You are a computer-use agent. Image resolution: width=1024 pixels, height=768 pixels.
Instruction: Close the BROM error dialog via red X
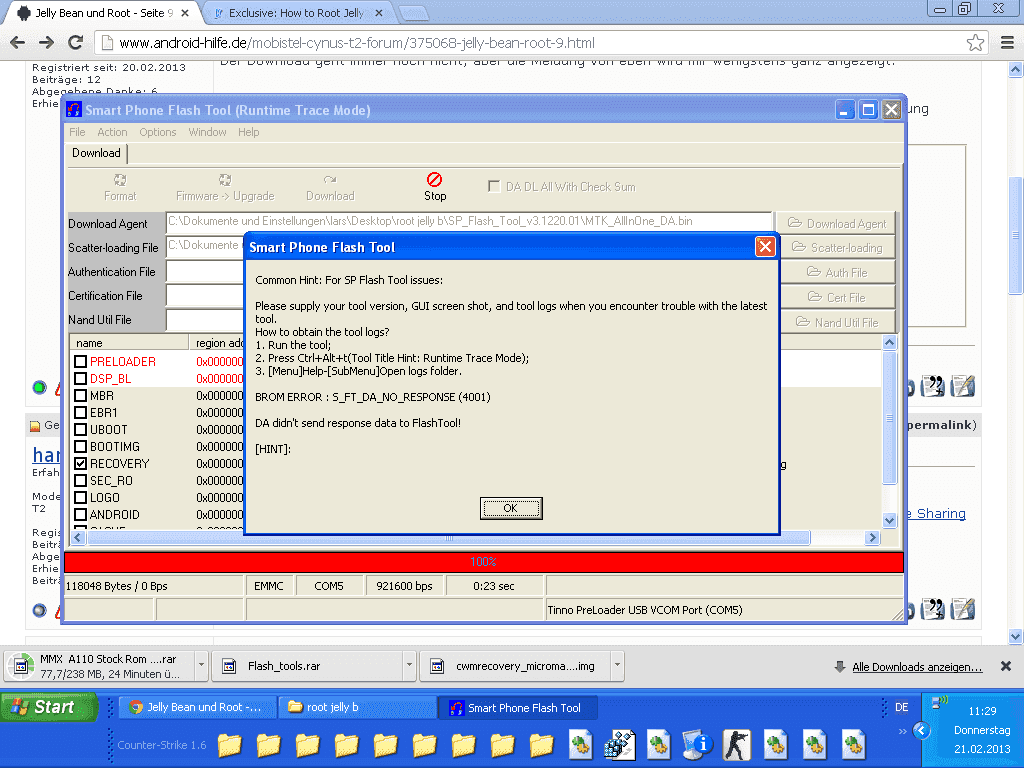765,247
